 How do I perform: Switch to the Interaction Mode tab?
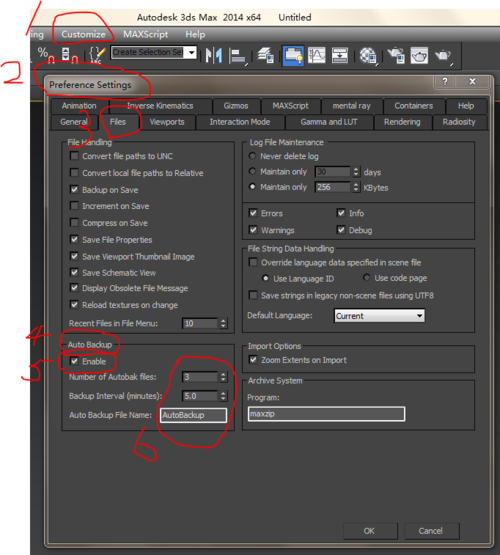point(240,122)
